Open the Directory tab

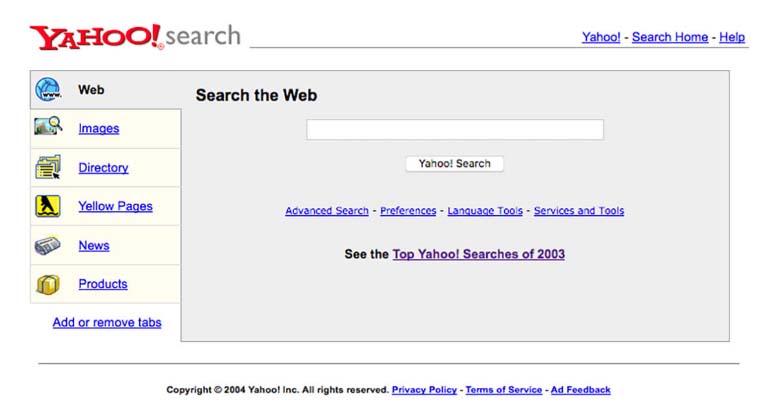103,168
